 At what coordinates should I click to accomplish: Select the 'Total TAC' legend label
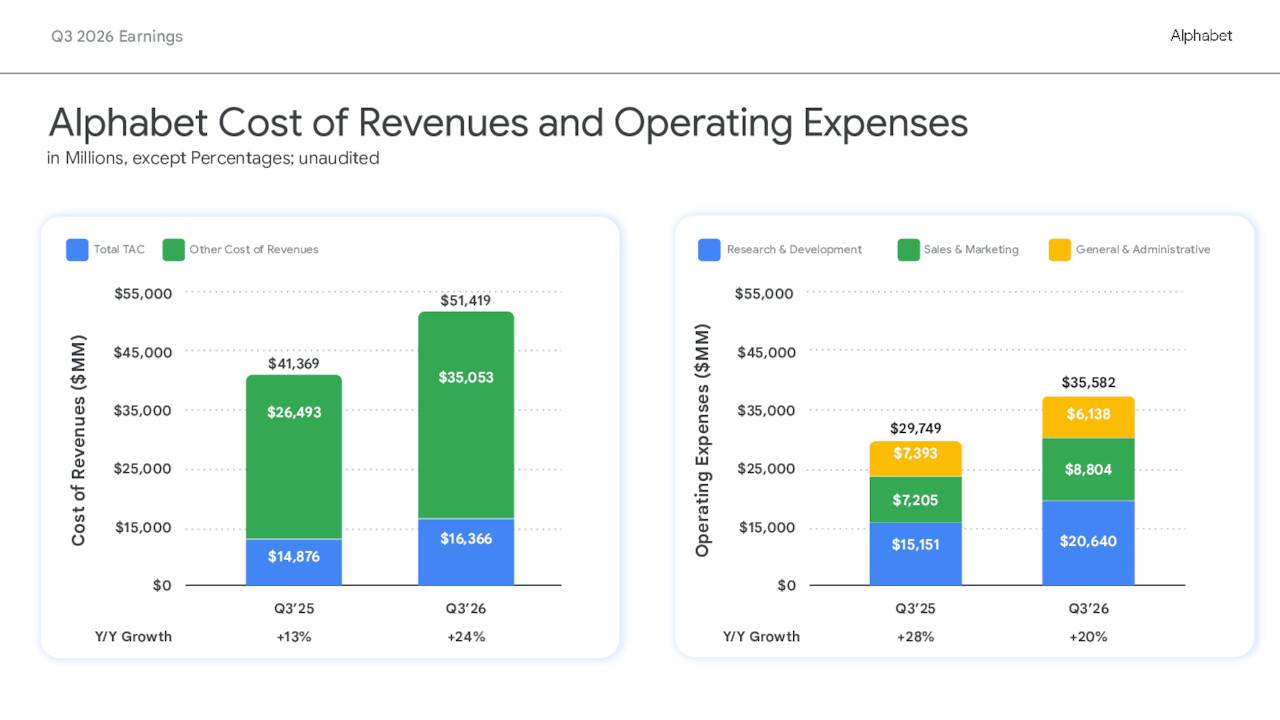pyautogui.click(x=119, y=250)
